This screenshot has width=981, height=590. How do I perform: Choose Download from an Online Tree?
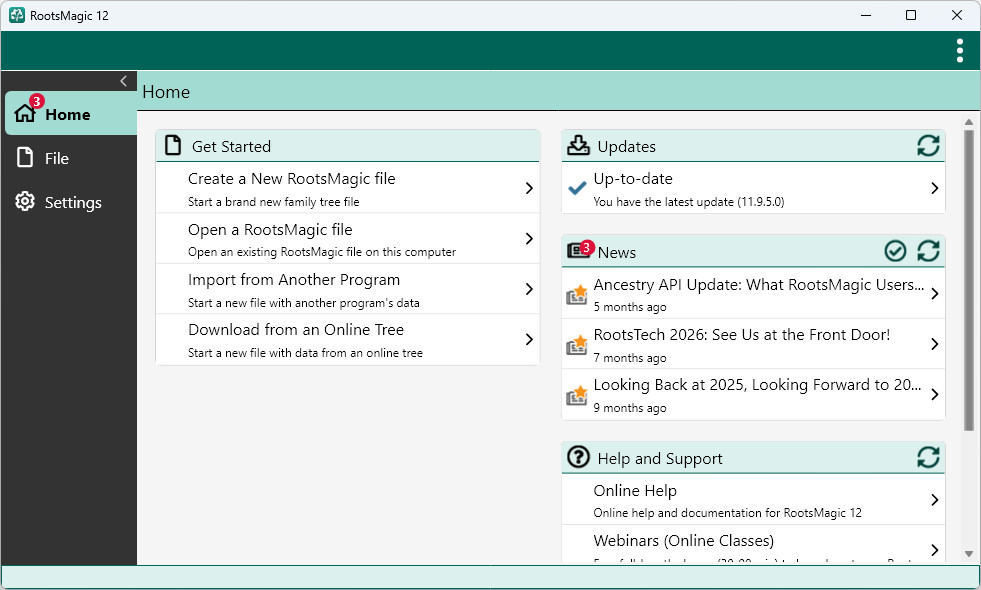pyautogui.click(x=348, y=339)
